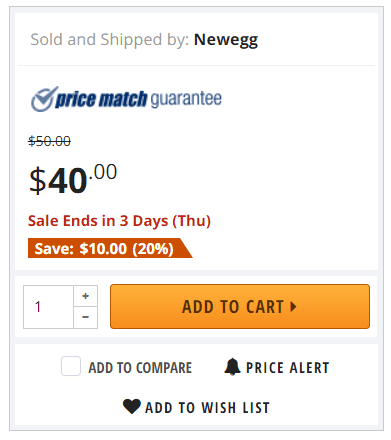391x440 pixels.
Task: Tick the Add to Compare checkbox
Action: click(71, 366)
